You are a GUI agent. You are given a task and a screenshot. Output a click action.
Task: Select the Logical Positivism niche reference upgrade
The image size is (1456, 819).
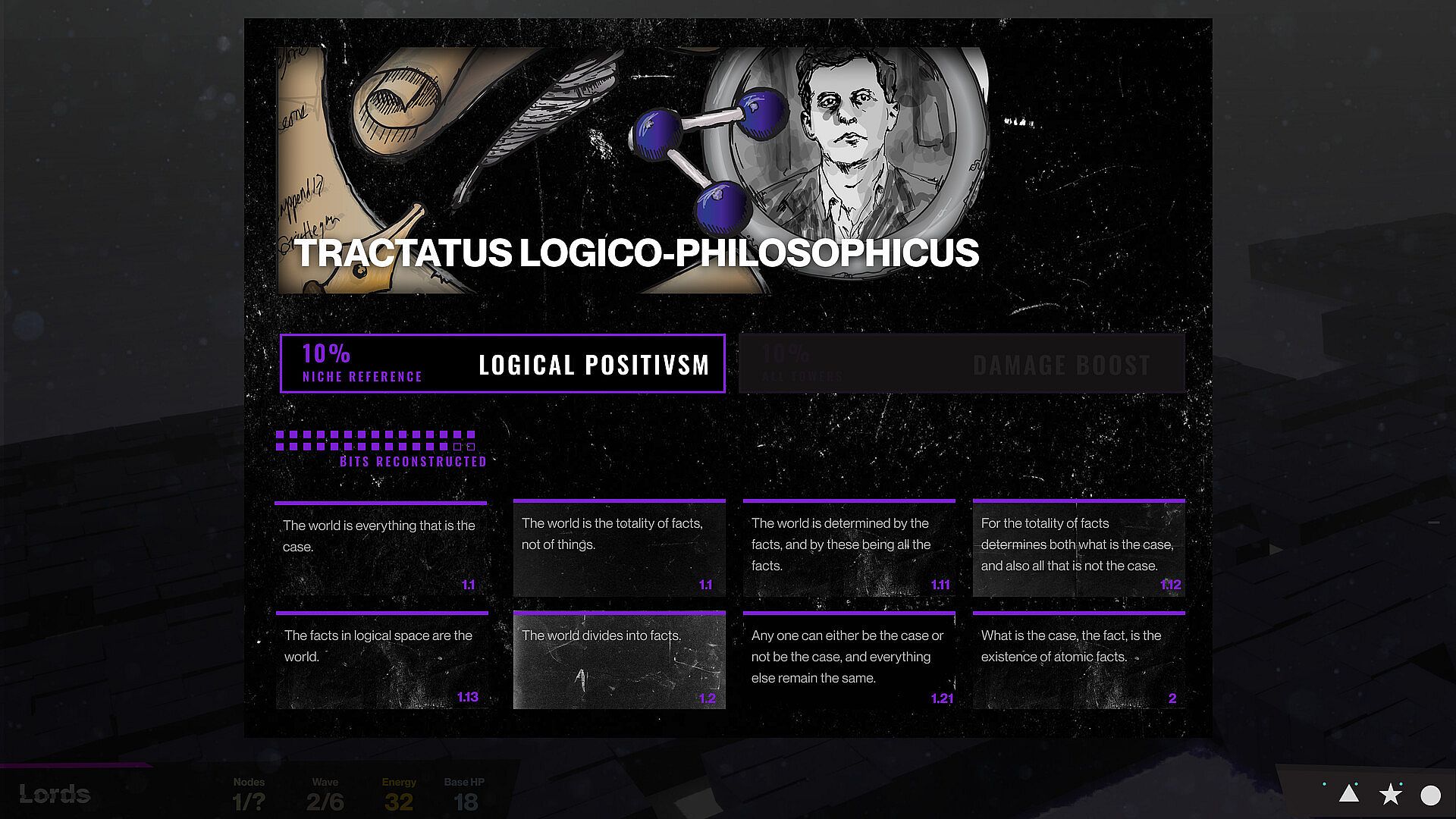(x=503, y=364)
